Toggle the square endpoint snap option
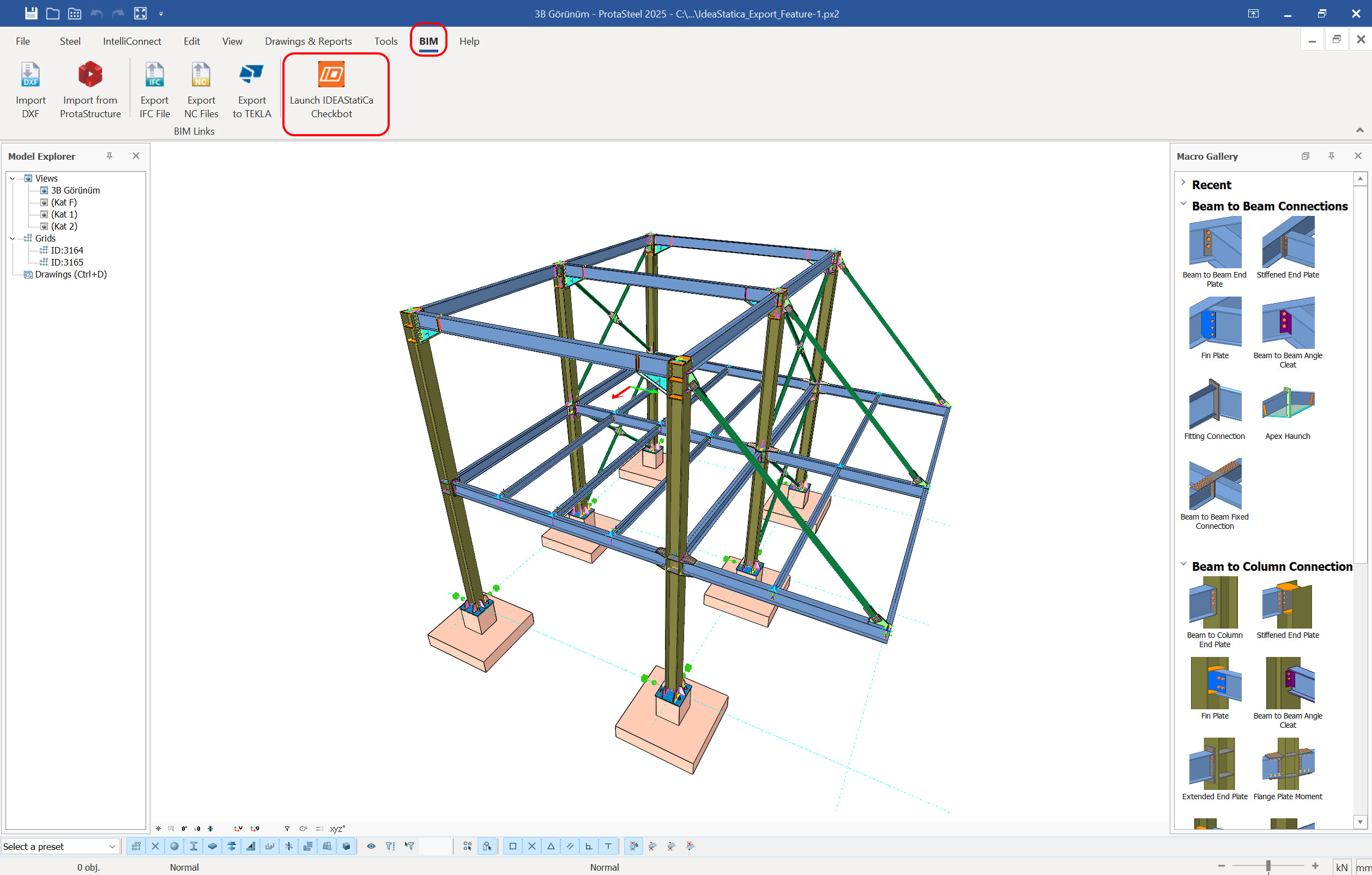Screen dimensions: 1372x875 click(x=512, y=846)
